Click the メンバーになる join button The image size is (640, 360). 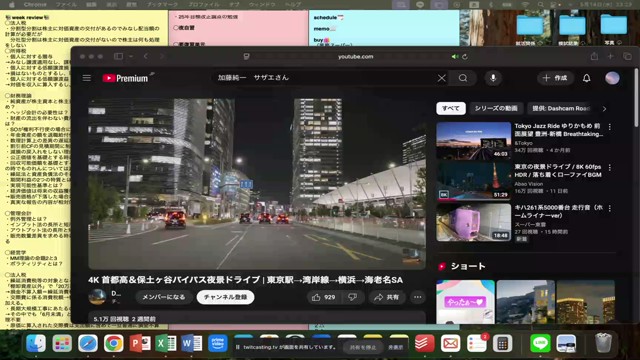163,297
